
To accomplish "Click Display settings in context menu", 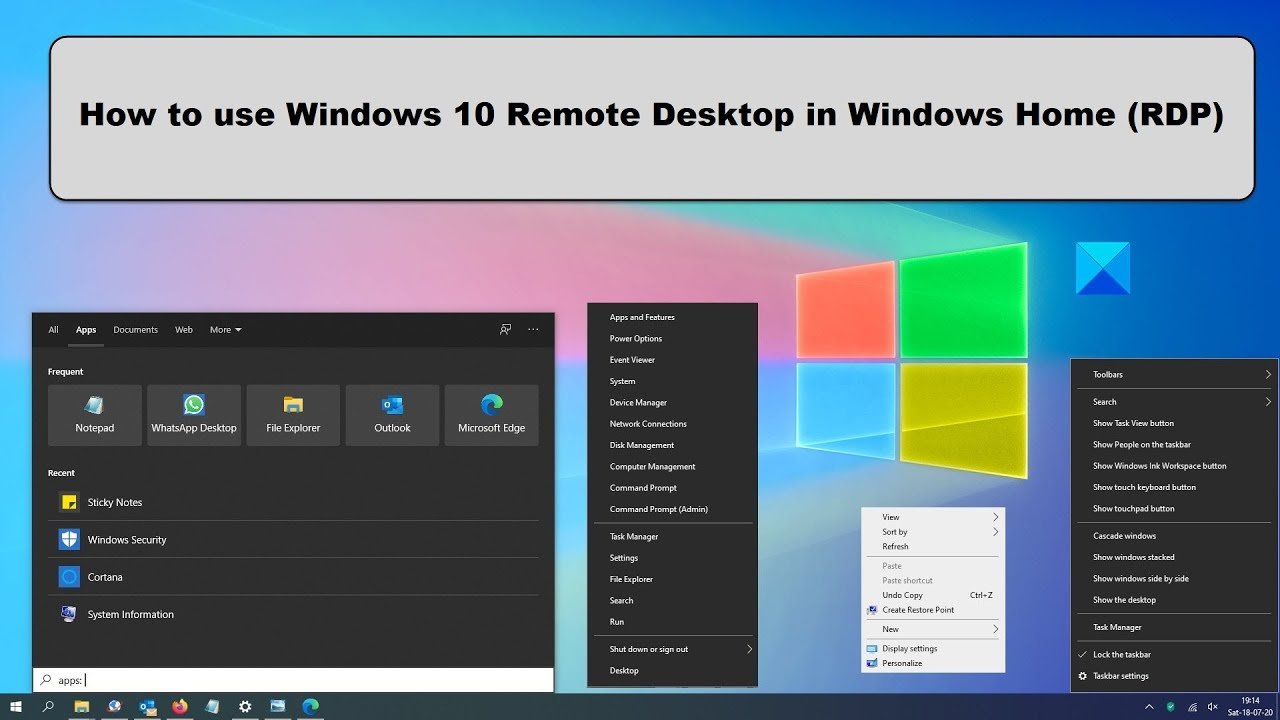I will pos(909,648).
